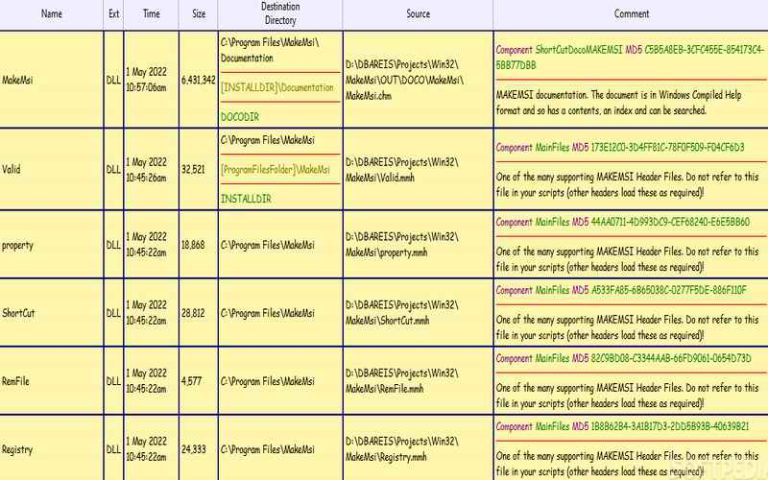Click the size value 24,333
Viewport: 768px width, 480px height.
(x=193, y=449)
